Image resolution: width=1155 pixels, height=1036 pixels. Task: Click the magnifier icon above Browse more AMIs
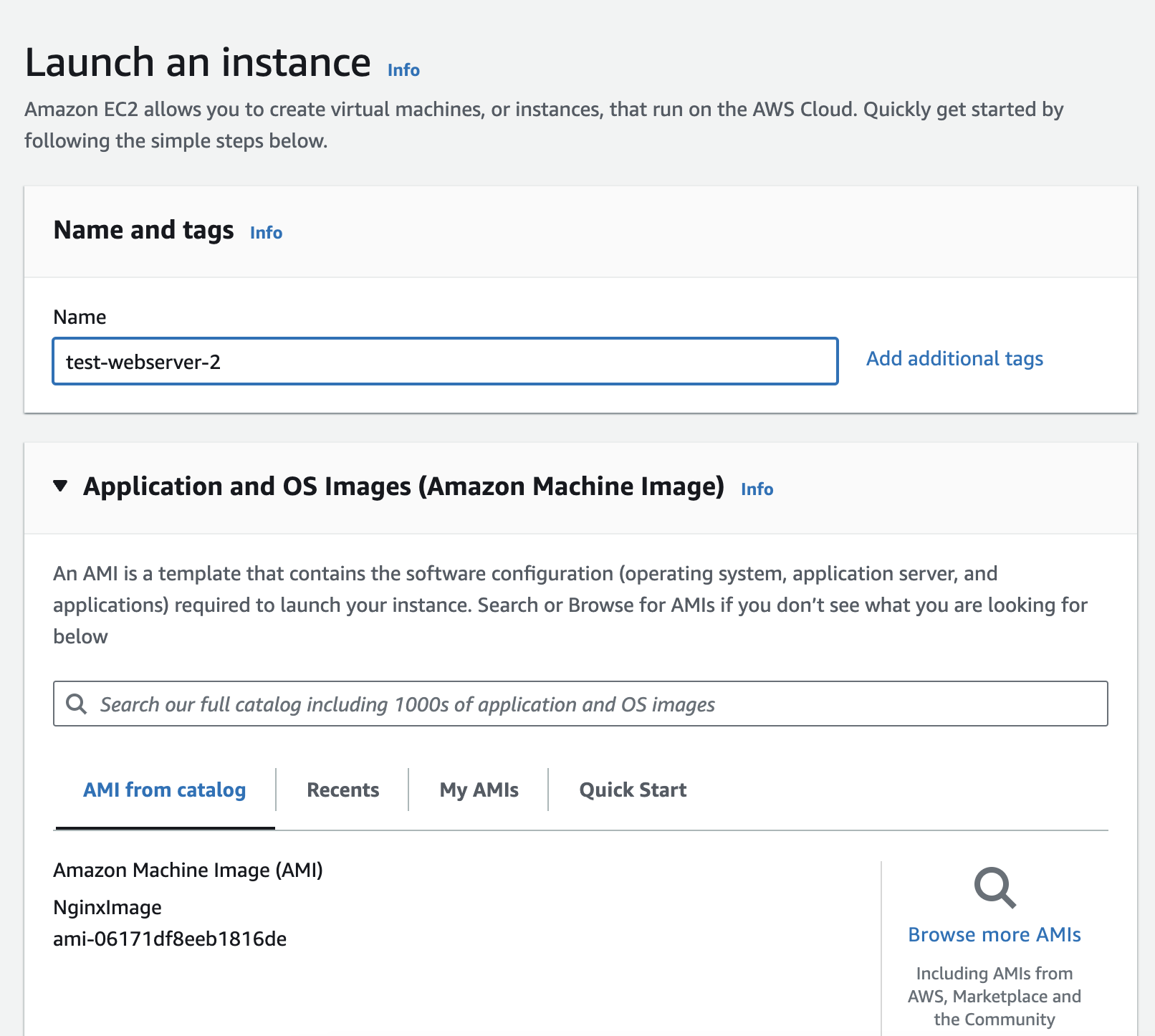pyautogui.click(x=995, y=888)
